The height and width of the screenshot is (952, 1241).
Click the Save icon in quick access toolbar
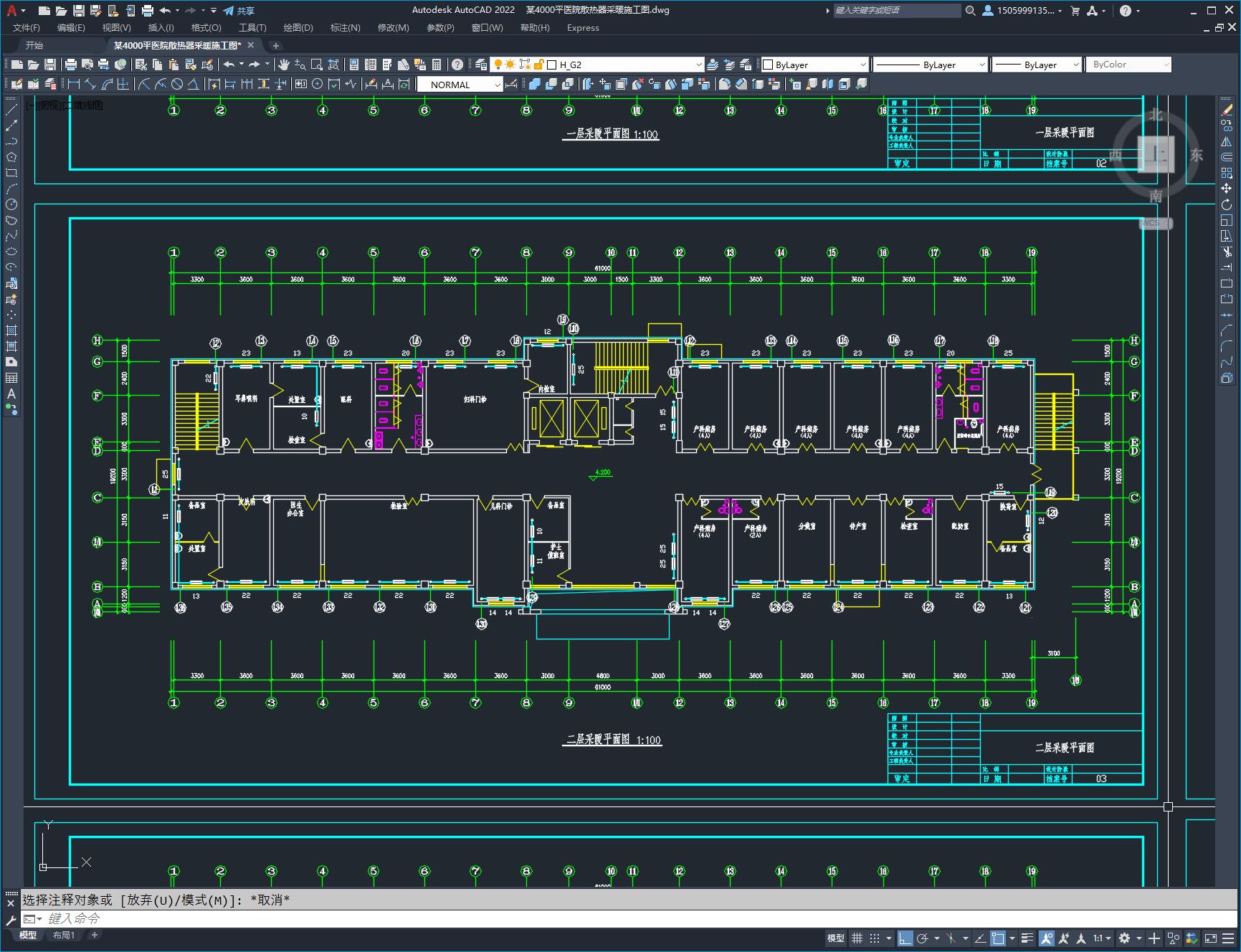(x=79, y=11)
